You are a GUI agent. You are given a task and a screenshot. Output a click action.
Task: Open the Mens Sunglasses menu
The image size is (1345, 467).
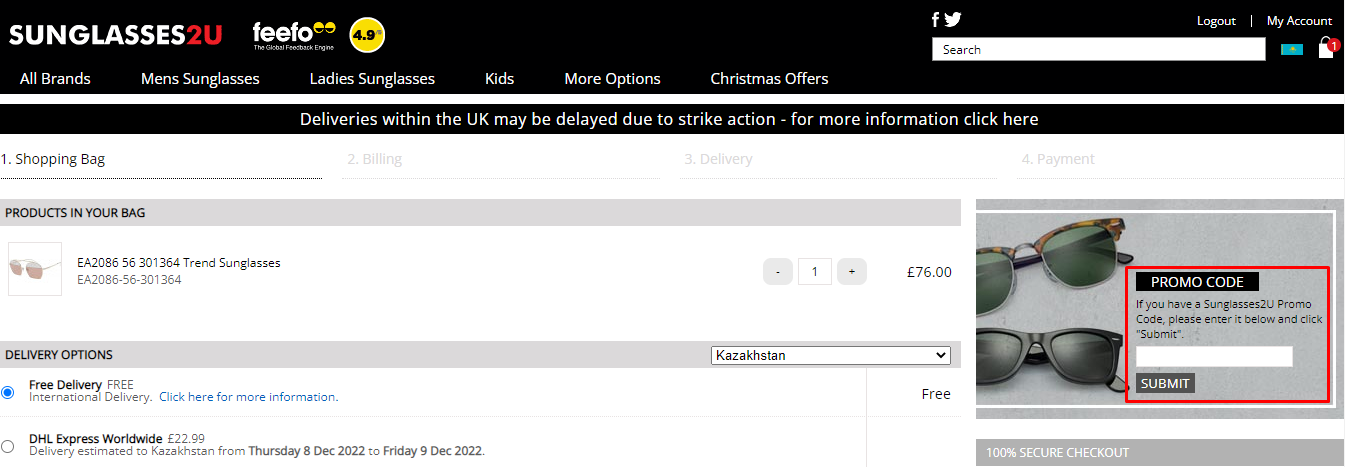click(200, 79)
